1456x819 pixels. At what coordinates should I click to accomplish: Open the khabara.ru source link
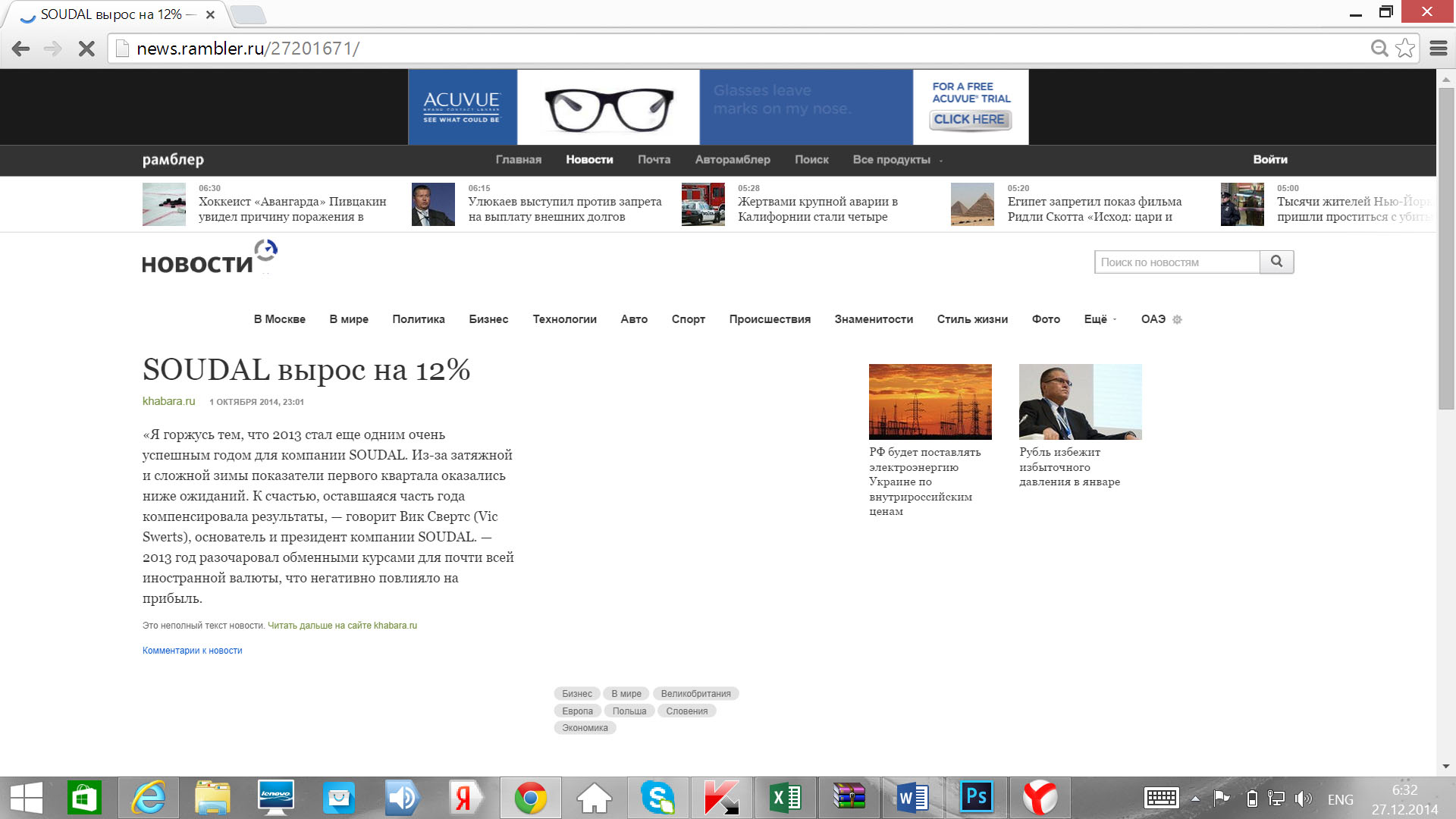click(168, 401)
